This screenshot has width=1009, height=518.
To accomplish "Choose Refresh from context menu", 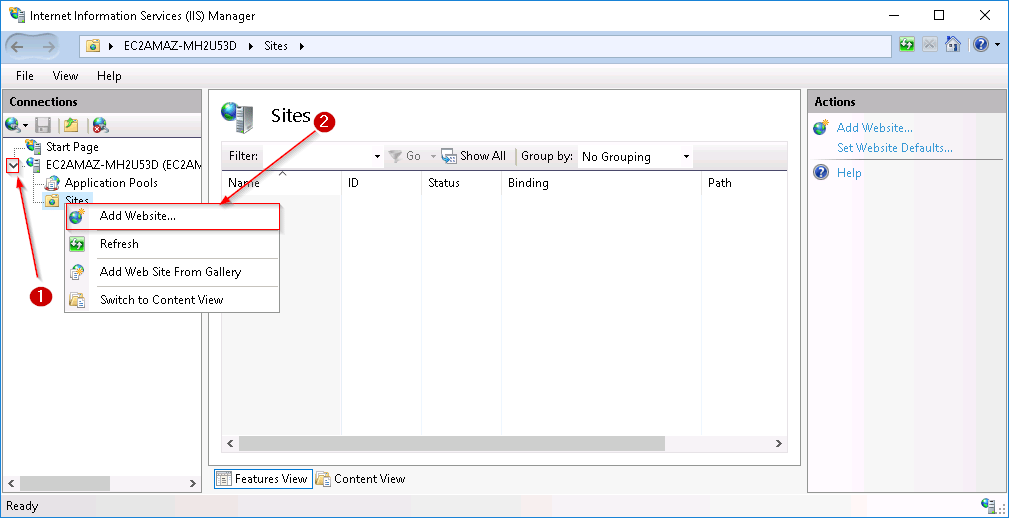I will click(172, 244).
